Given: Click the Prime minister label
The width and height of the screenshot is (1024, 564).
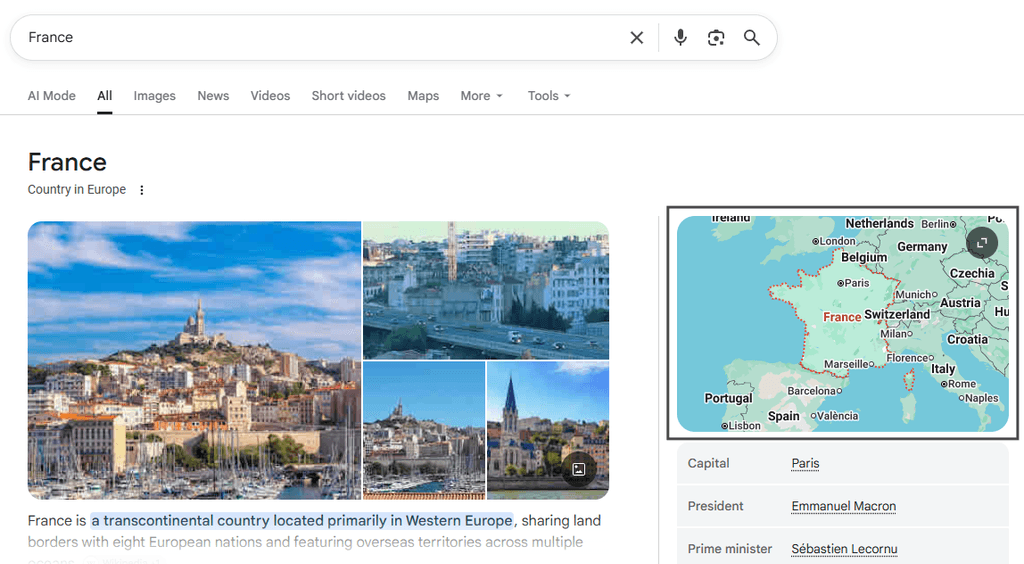Looking at the screenshot, I should point(730,549).
